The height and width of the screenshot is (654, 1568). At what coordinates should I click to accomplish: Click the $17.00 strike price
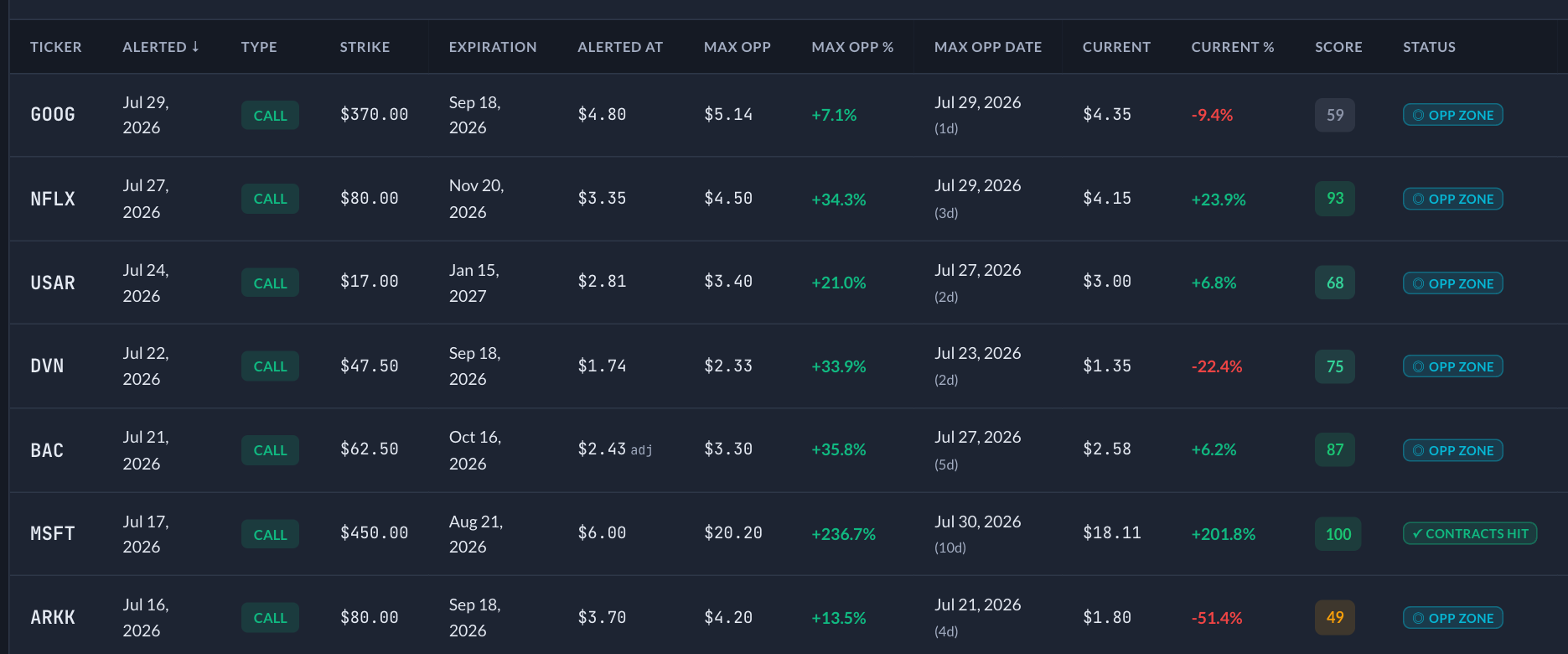370,282
